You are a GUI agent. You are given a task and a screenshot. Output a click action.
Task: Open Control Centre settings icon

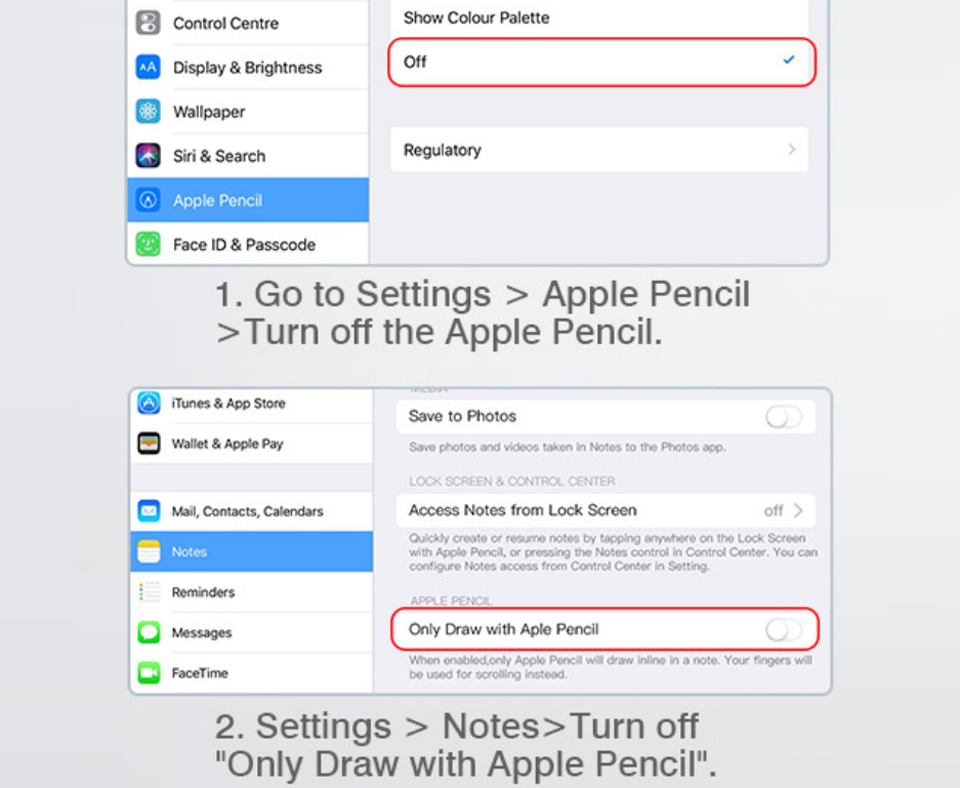click(x=148, y=23)
